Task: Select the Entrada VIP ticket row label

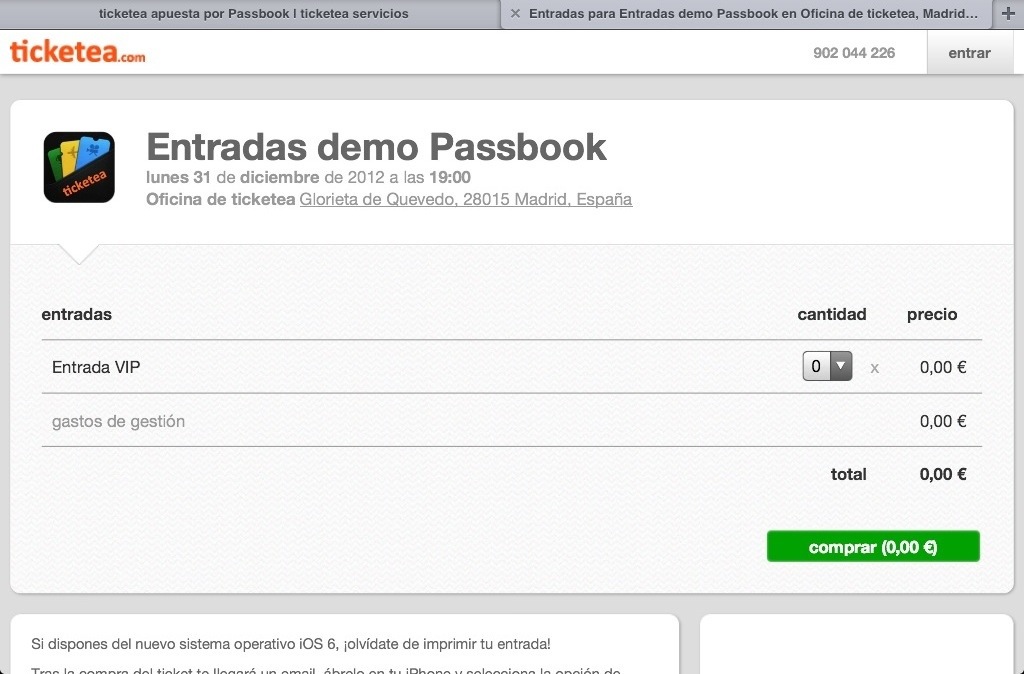Action: tap(96, 367)
